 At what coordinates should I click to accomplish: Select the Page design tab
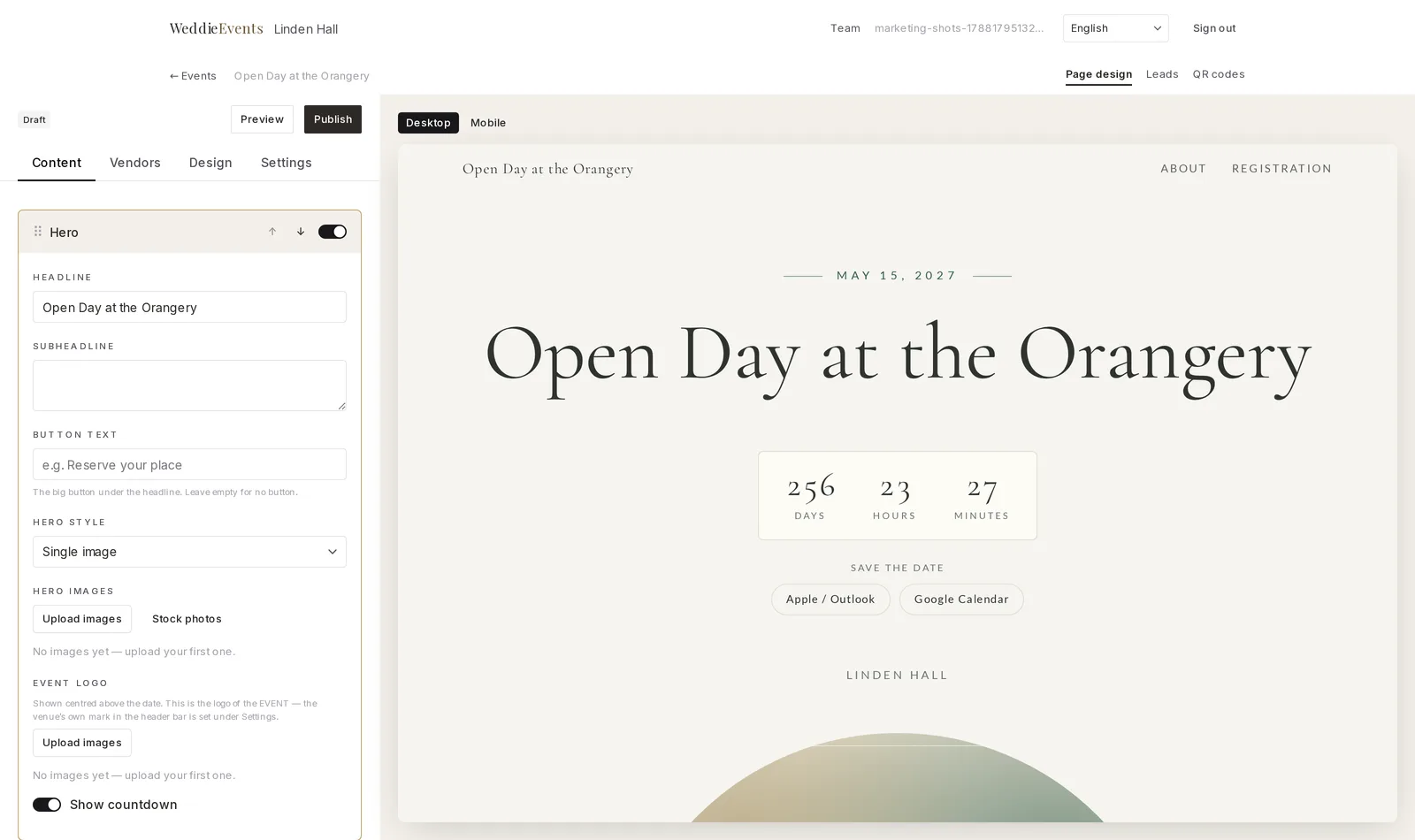(x=1098, y=74)
